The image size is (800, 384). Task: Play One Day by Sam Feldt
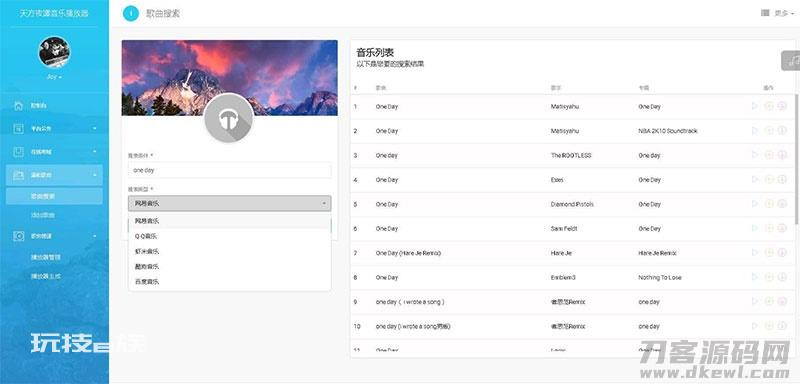tap(755, 228)
